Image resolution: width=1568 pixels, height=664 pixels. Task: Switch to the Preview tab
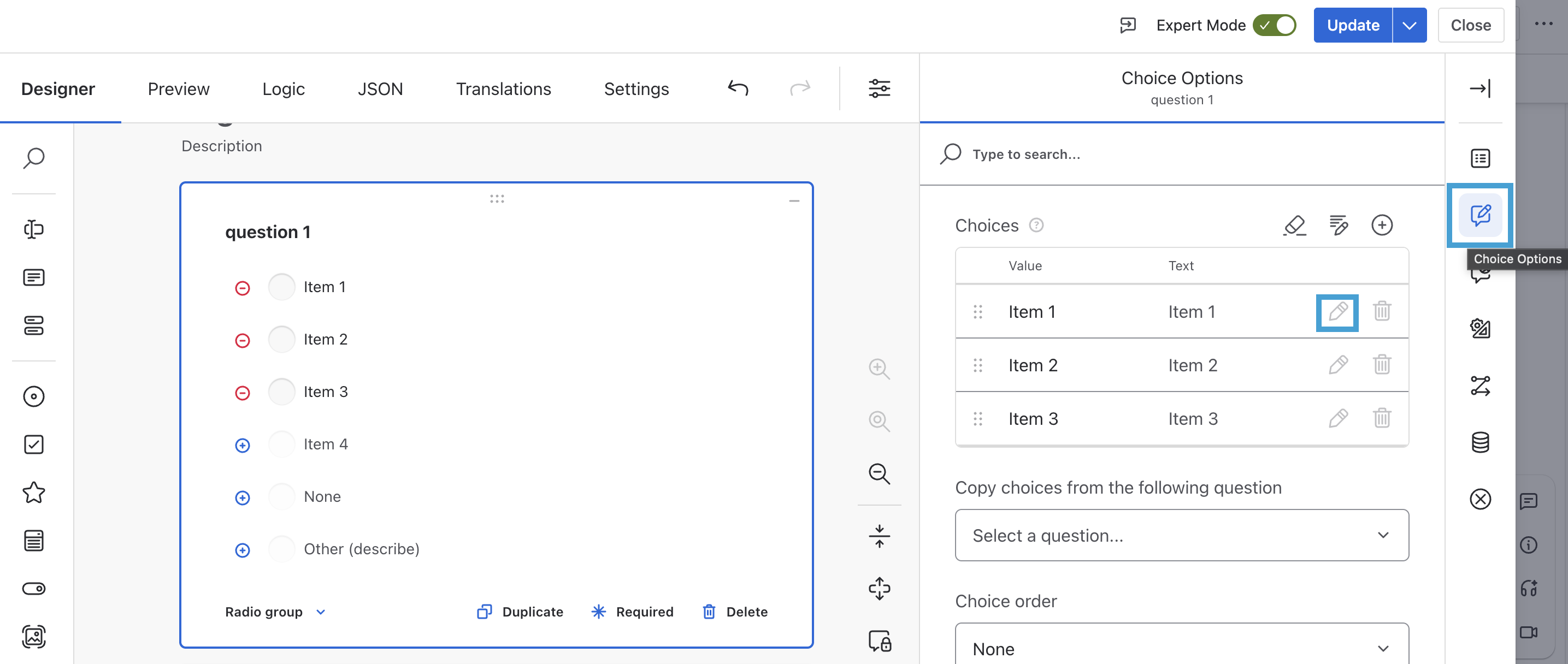pyautogui.click(x=178, y=89)
